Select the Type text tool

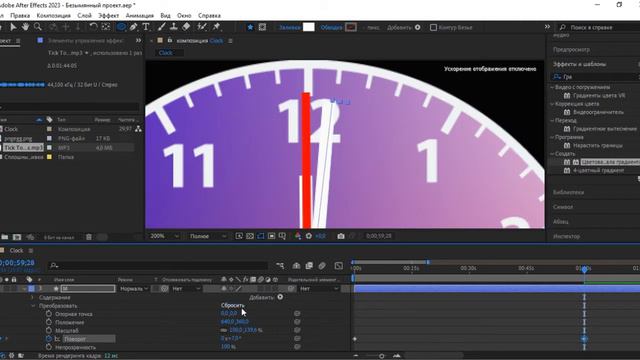[x=146, y=27]
